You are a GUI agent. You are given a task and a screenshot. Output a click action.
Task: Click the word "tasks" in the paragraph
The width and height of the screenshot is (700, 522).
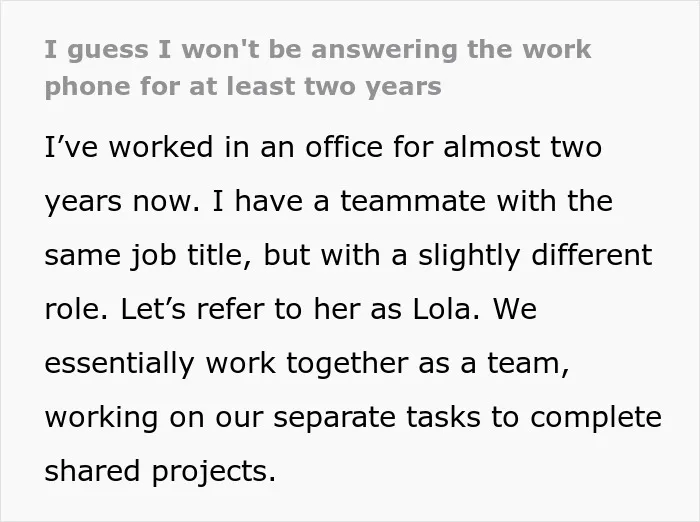coord(443,417)
